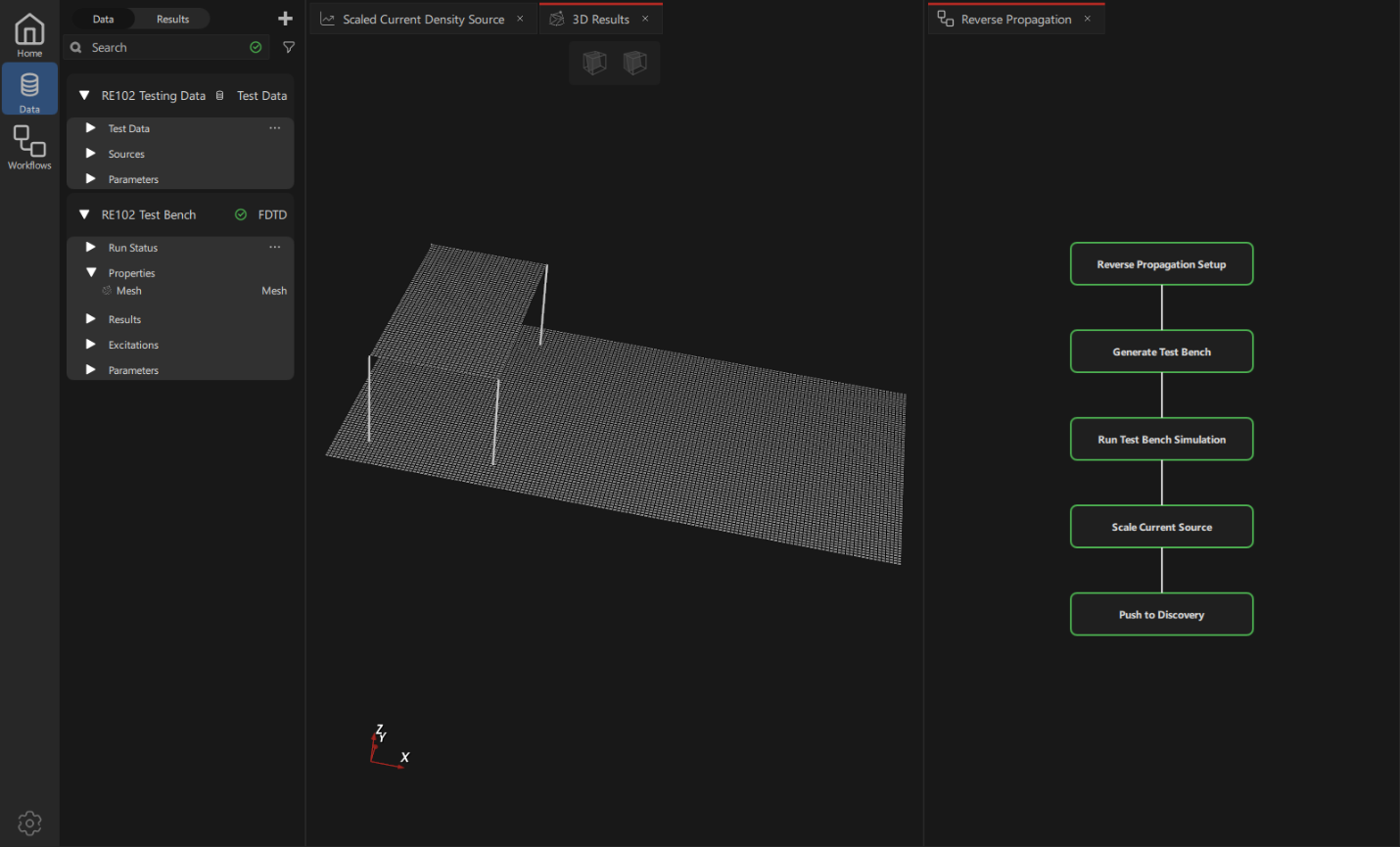Image resolution: width=1400 pixels, height=847 pixels.
Task: Select the Workflows sidebar icon
Action: click(29, 146)
